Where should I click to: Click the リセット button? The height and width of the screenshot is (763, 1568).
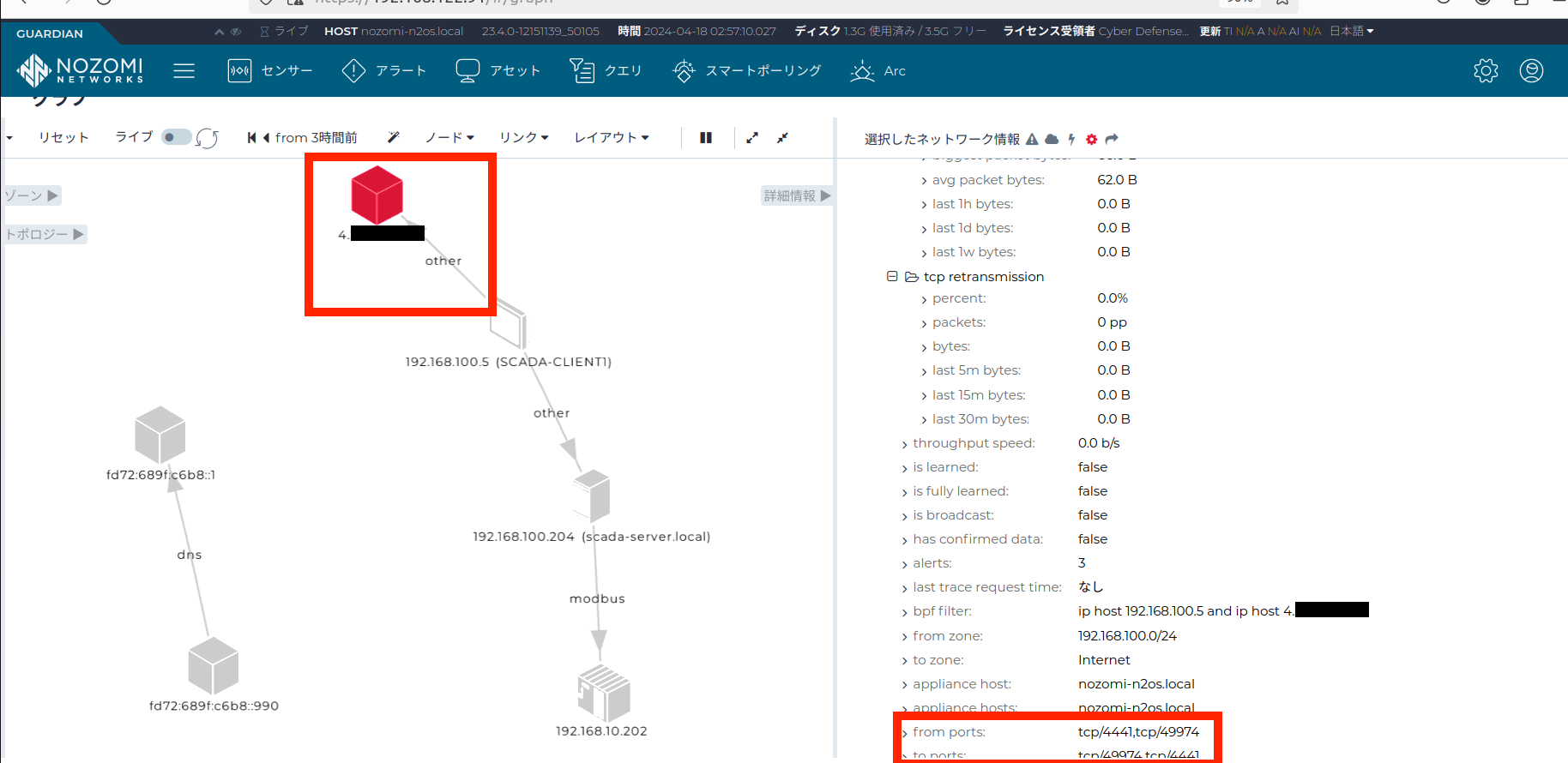63,137
